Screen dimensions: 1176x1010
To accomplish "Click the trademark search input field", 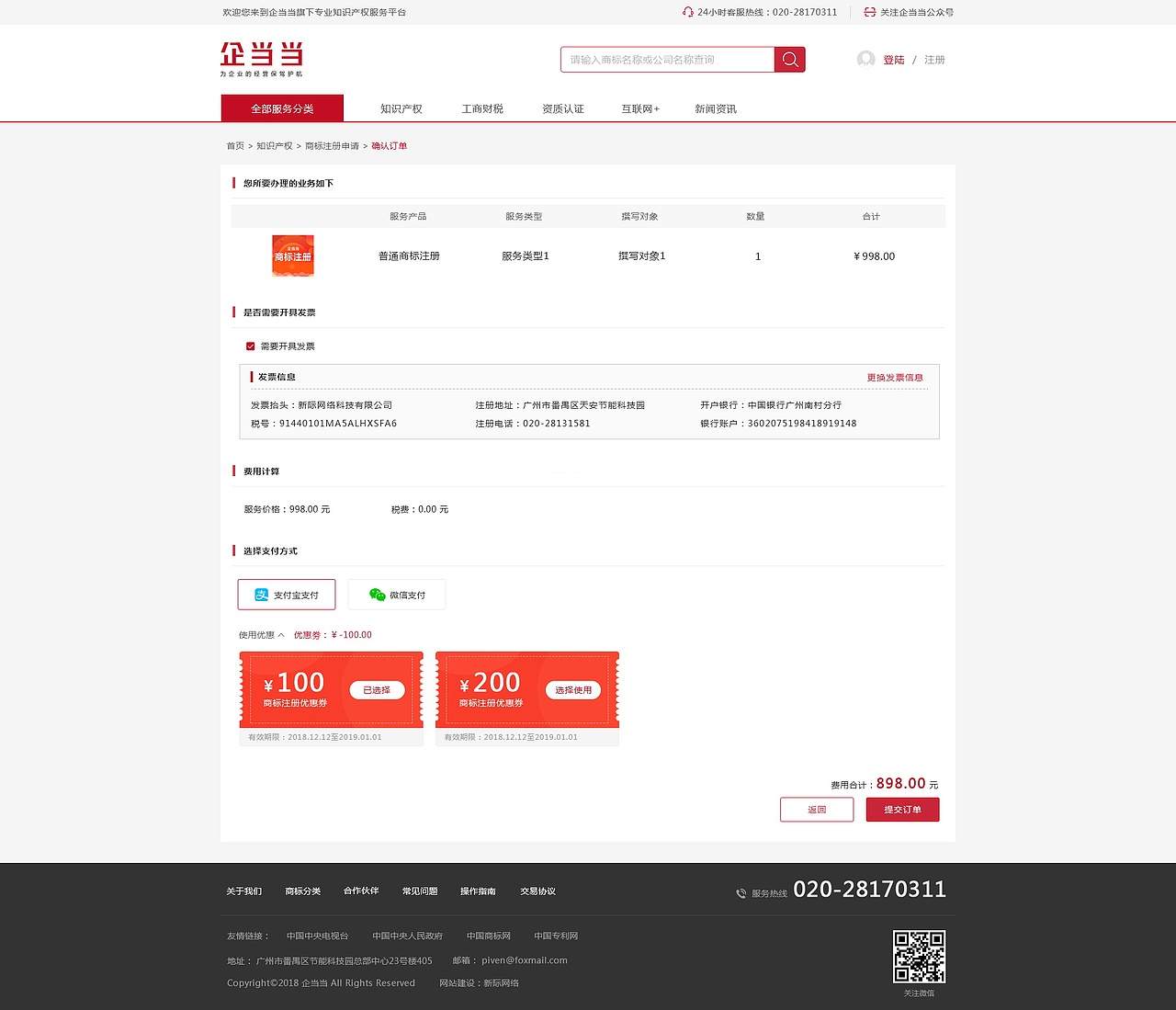I will pyautogui.click(x=668, y=60).
